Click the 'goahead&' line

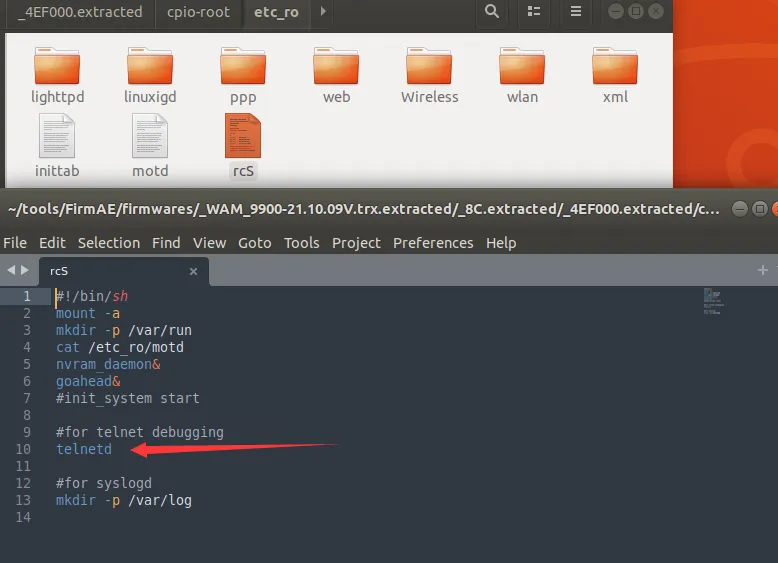coord(88,381)
